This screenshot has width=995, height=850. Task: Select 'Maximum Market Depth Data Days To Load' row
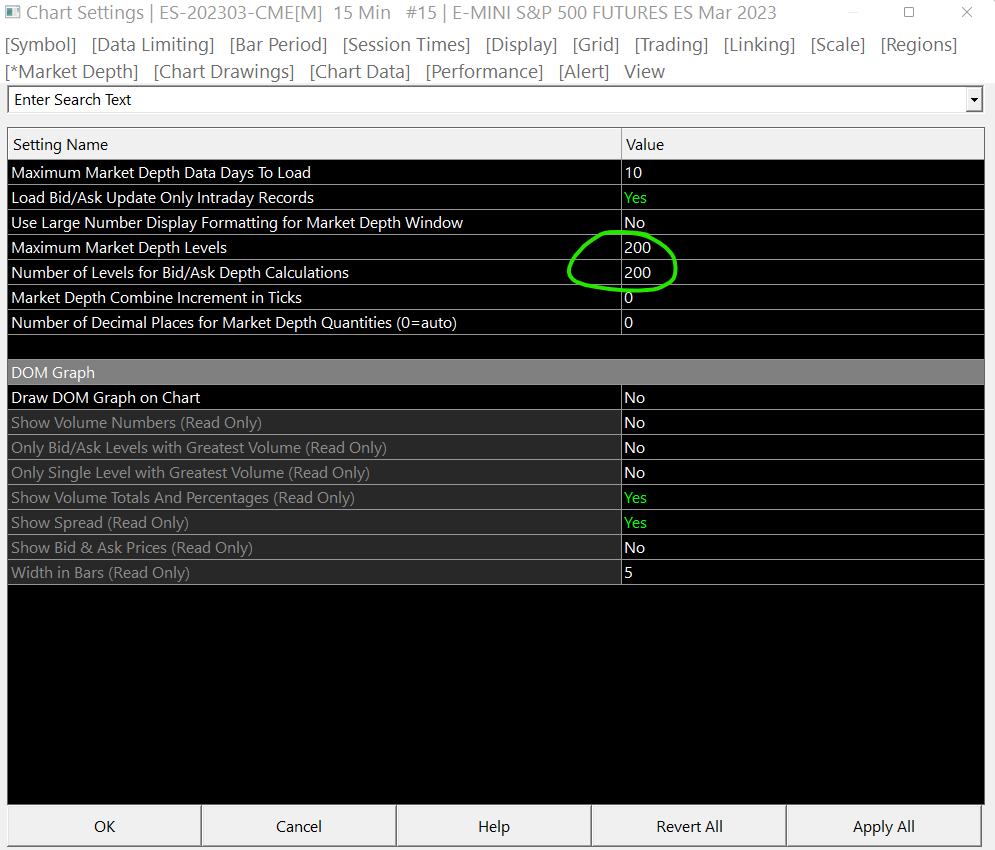[496, 173]
